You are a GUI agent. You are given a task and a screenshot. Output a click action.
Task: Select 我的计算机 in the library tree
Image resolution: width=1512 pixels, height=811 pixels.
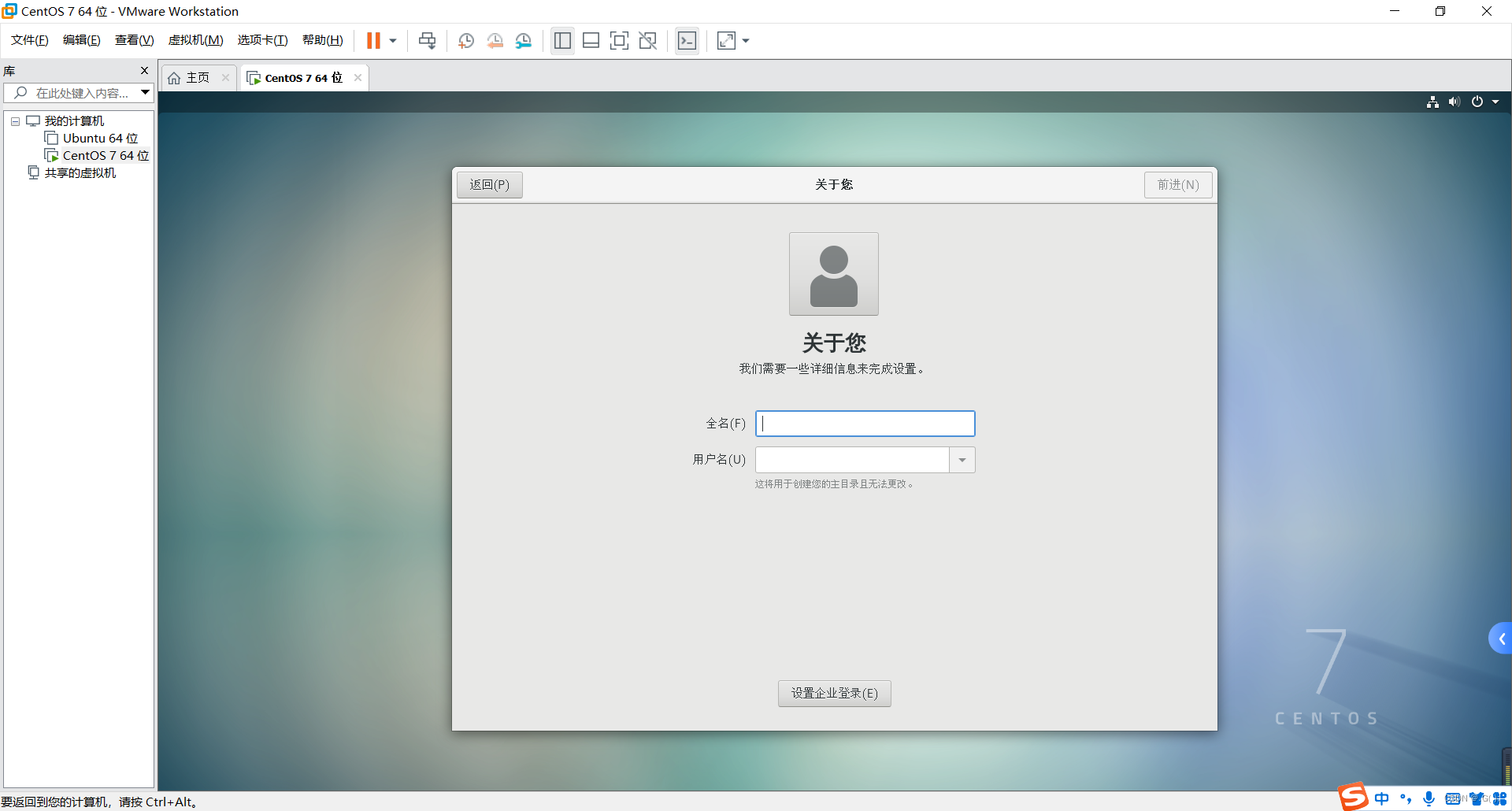click(x=74, y=121)
